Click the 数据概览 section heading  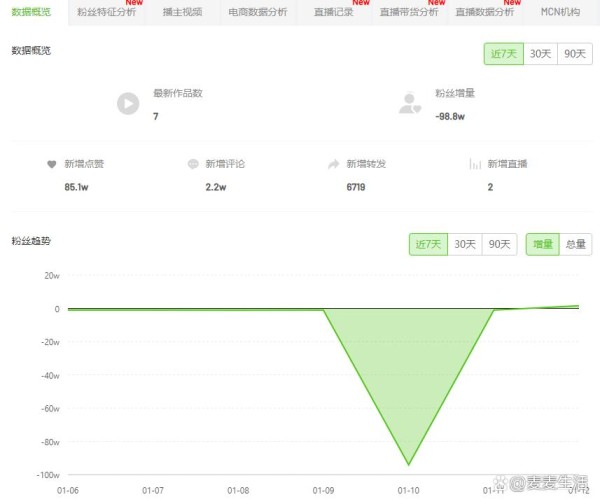[31, 51]
